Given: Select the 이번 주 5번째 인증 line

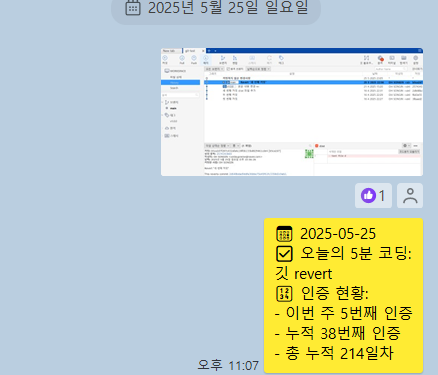Looking at the screenshot, I should coord(344,313).
